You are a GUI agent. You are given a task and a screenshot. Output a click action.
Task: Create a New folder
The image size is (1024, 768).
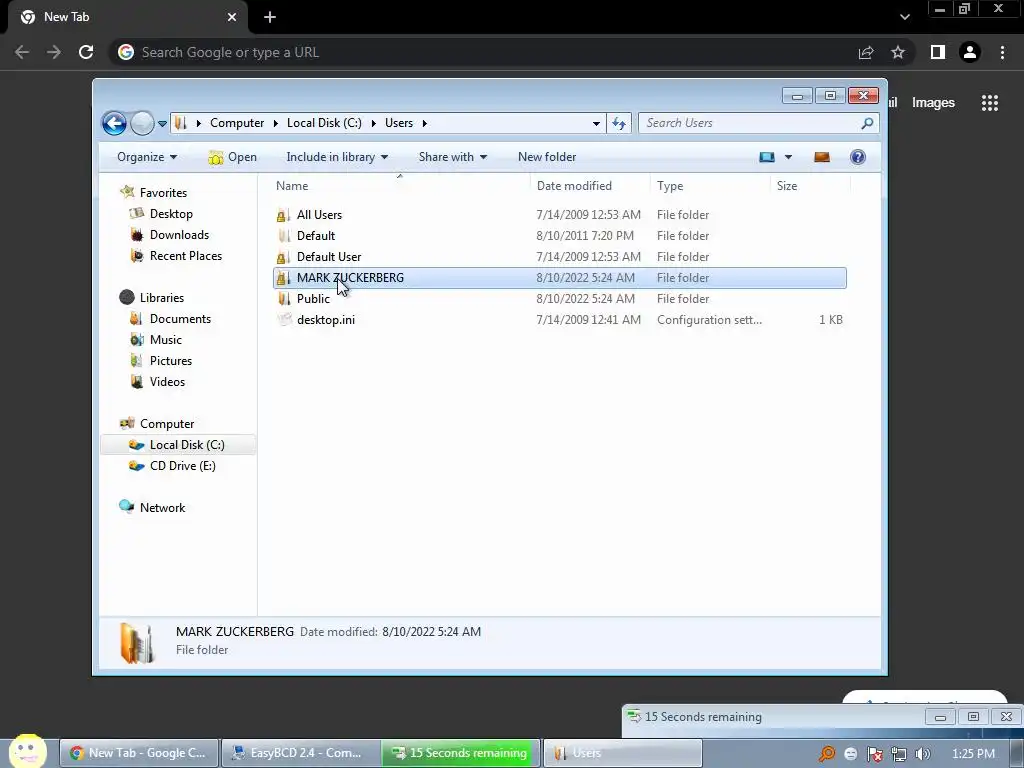coord(547,157)
